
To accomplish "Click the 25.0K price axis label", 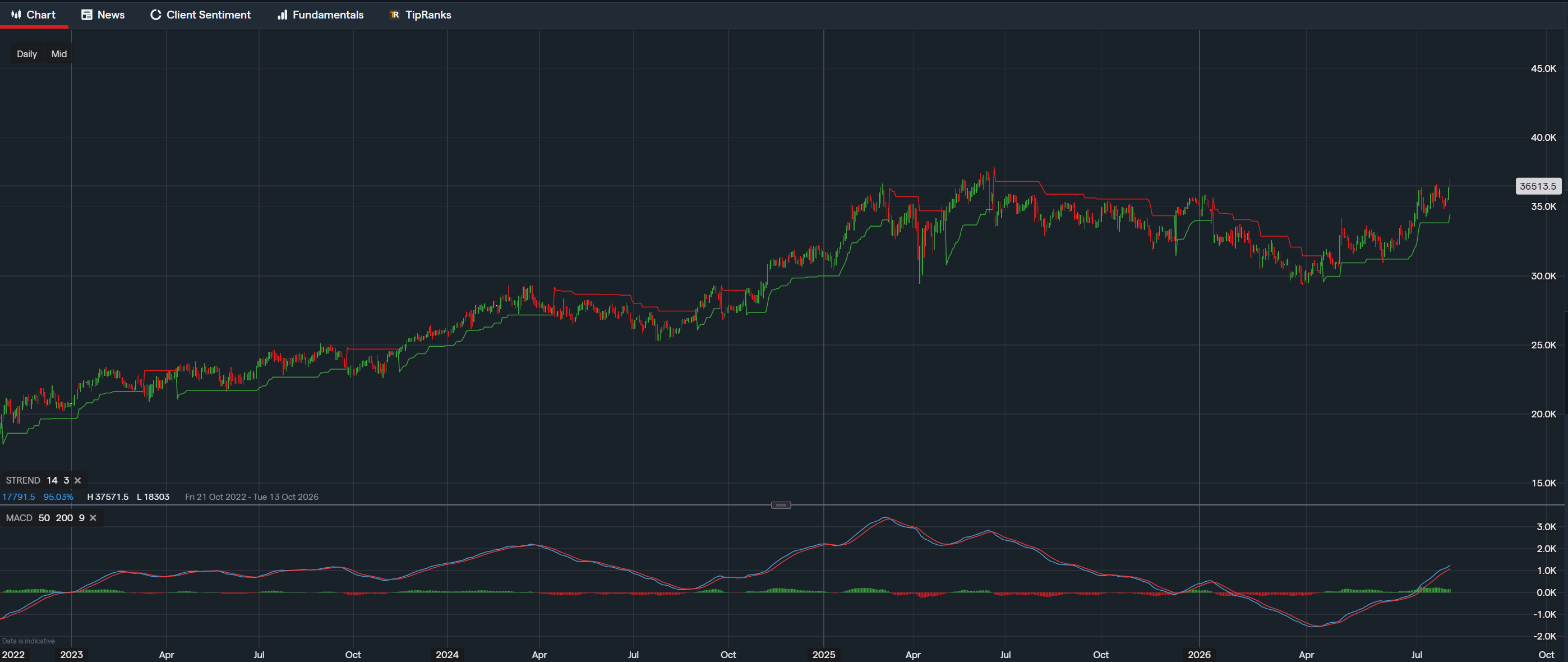I will [1543, 344].
